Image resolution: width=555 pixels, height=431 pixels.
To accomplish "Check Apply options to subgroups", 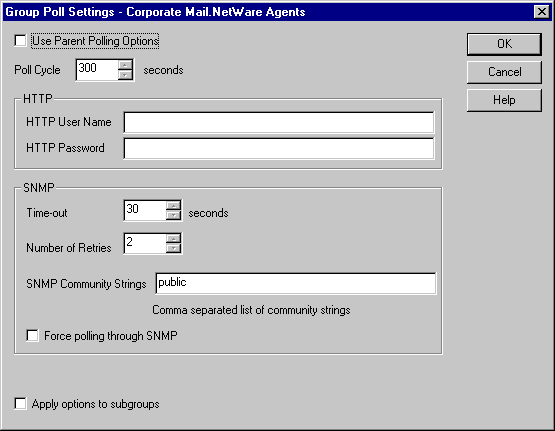I will click(21, 403).
